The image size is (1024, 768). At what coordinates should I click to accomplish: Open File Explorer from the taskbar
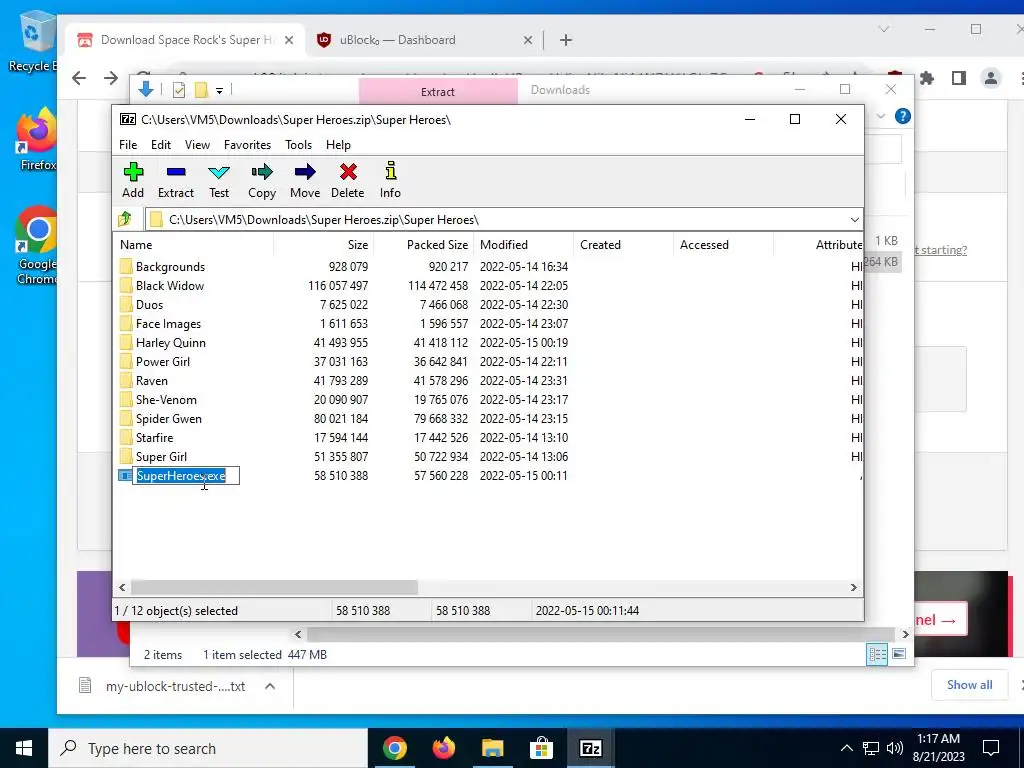pos(492,748)
